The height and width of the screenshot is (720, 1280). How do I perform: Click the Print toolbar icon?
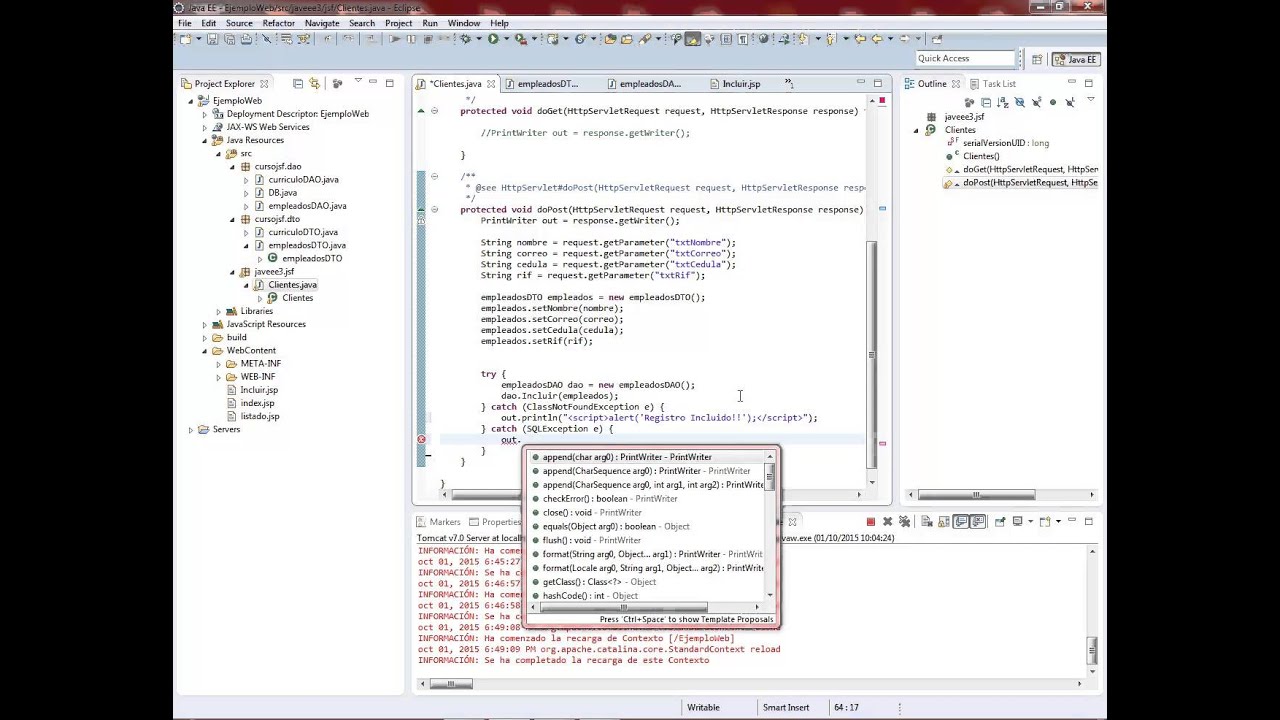[x=246, y=39]
